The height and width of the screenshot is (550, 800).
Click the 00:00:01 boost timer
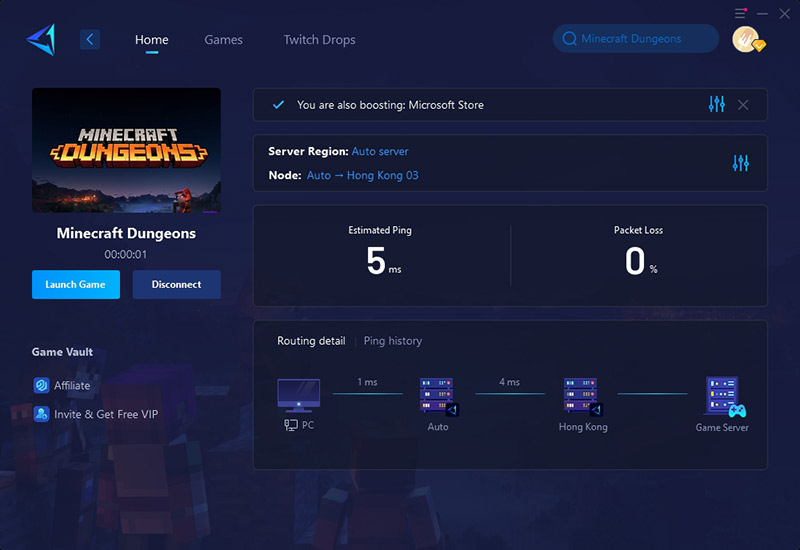point(126,255)
